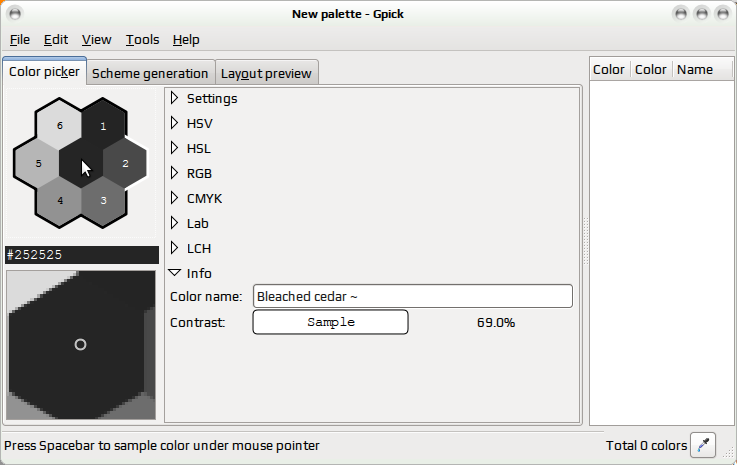Click the second Color column header

(x=652, y=70)
